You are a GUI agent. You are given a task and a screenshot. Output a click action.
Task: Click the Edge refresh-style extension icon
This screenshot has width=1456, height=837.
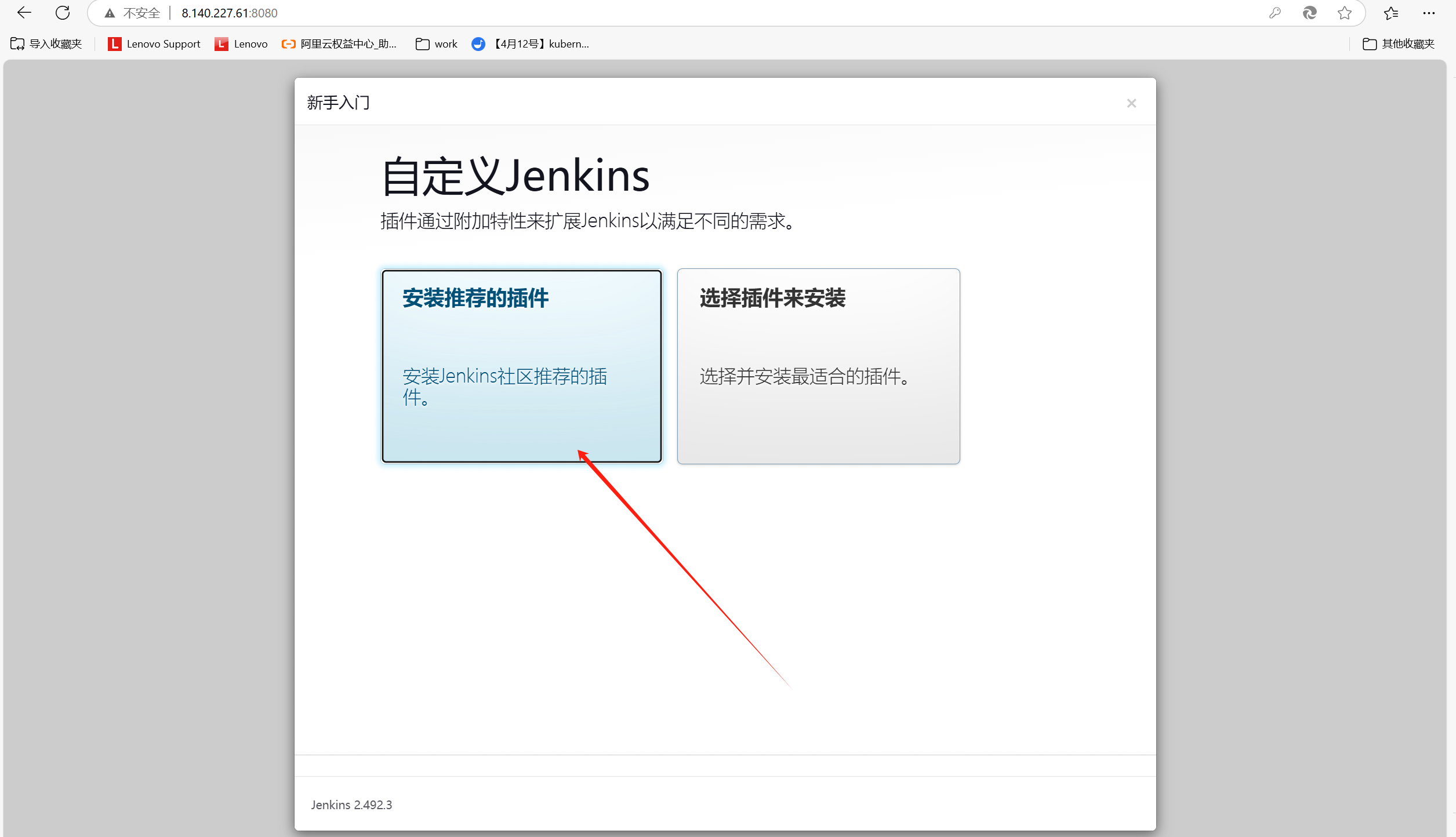(x=1309, y=13)
